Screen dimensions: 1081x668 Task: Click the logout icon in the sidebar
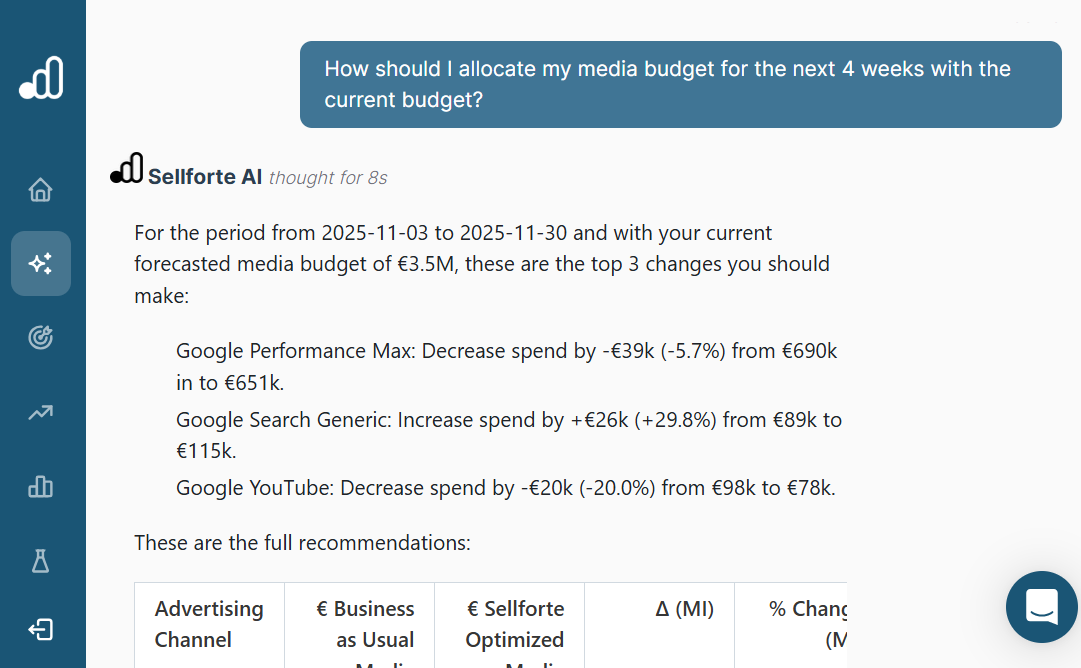[x=41, y=630]
